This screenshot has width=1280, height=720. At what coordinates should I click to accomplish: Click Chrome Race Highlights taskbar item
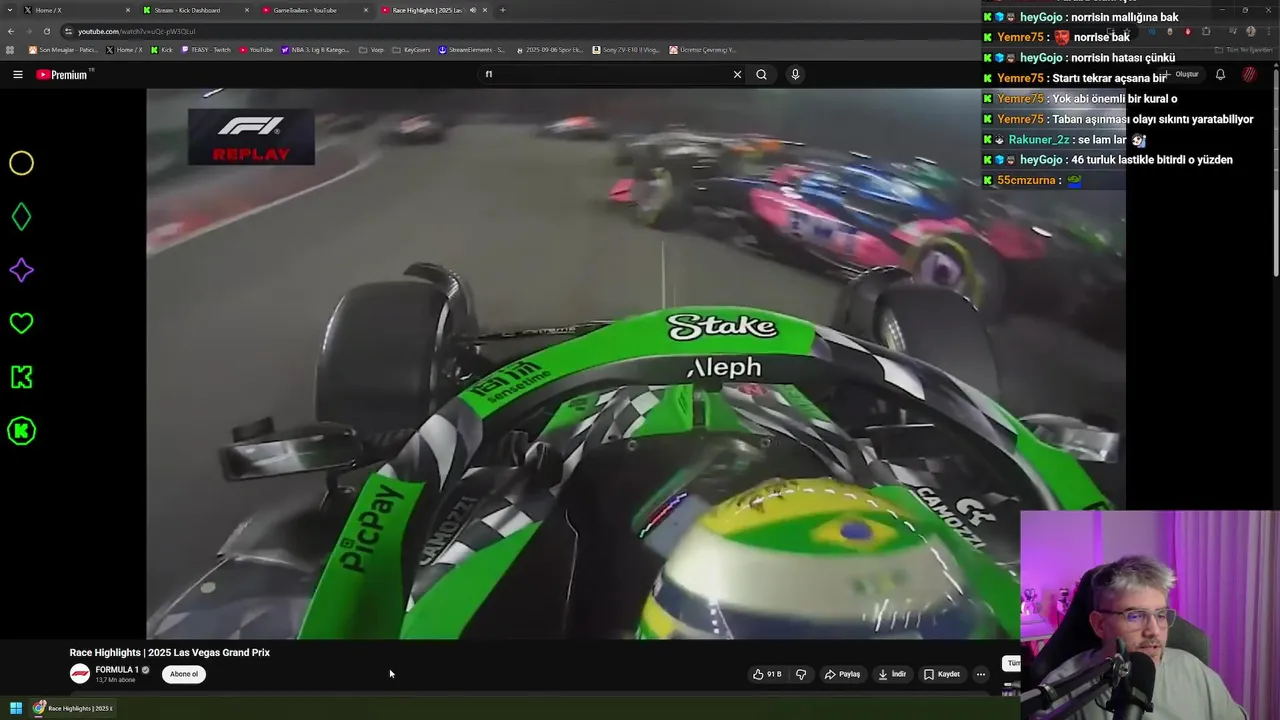73,708
